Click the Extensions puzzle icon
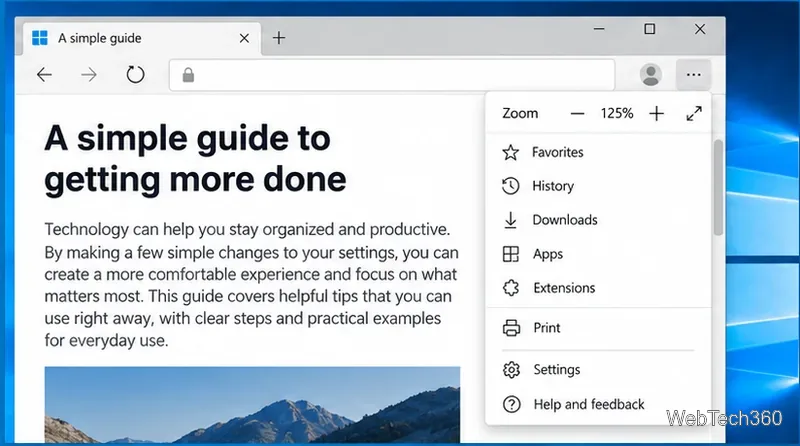This screenshot has width=800, height=446. coord(511,288)
